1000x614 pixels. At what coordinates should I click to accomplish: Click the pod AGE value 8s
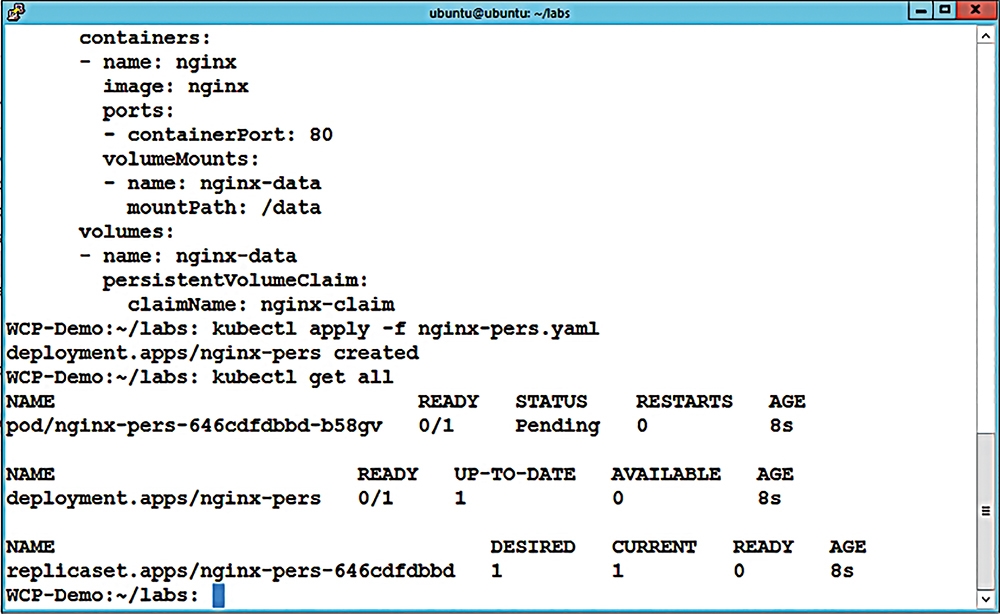781,426
